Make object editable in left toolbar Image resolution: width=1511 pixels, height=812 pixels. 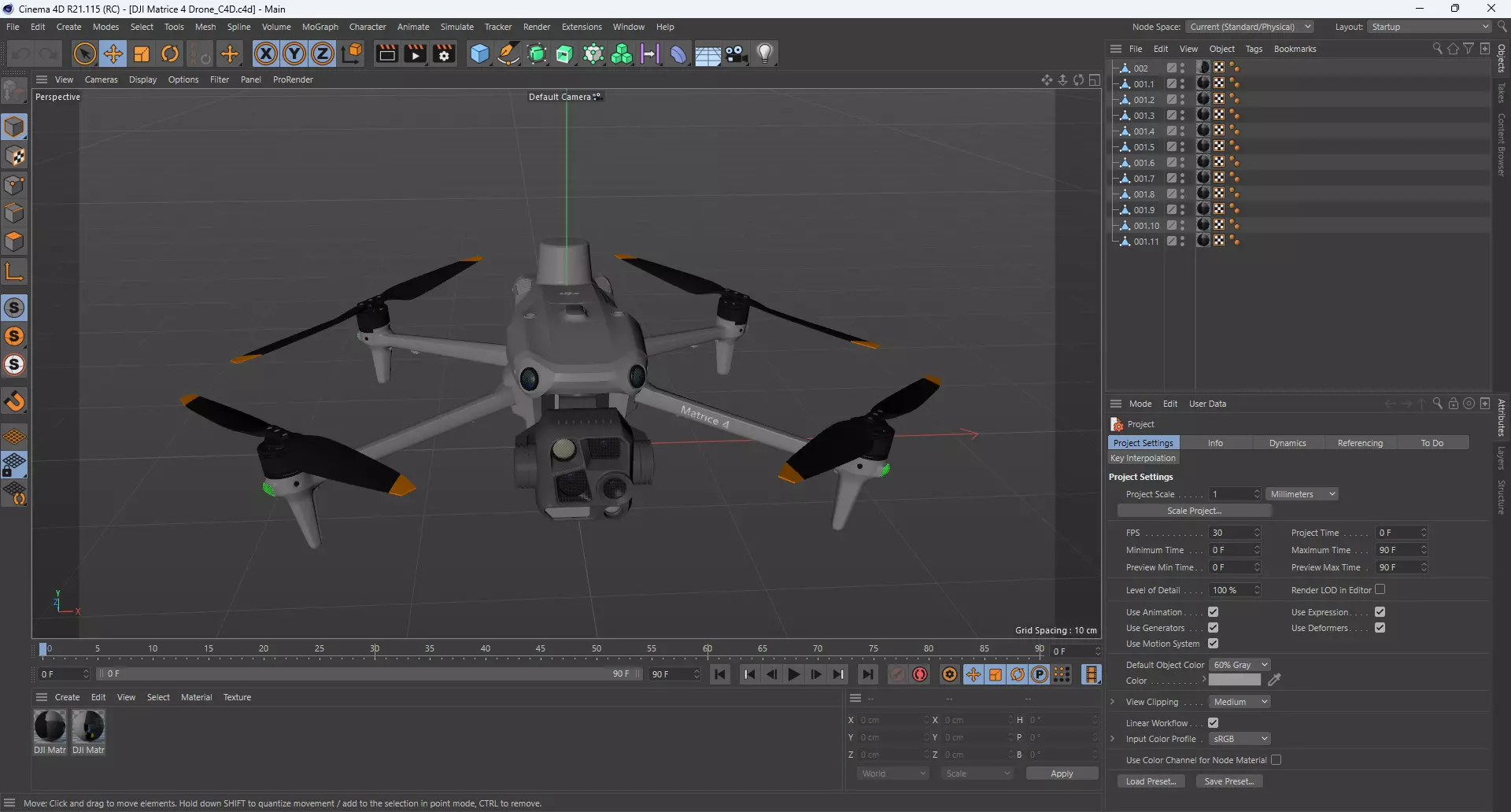[14, 90]
